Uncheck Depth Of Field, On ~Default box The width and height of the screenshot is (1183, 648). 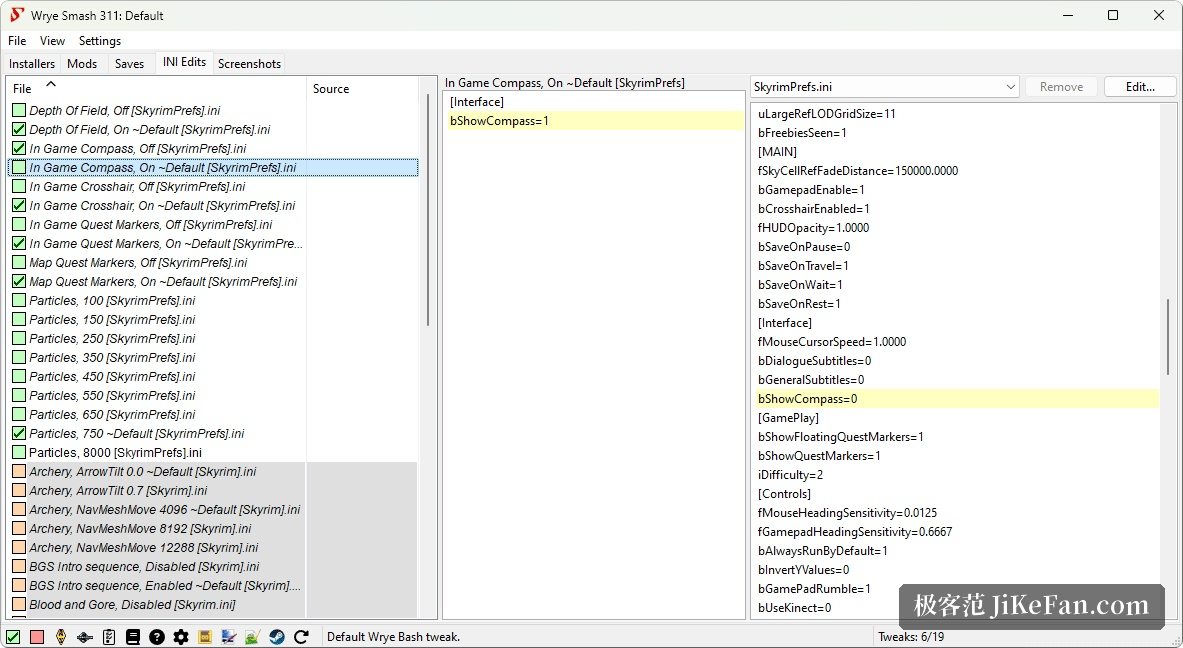pyautogui.click(x=19, y=129)
